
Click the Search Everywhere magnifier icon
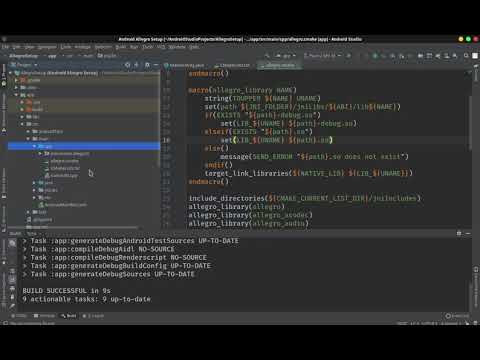tap(466, 56)
